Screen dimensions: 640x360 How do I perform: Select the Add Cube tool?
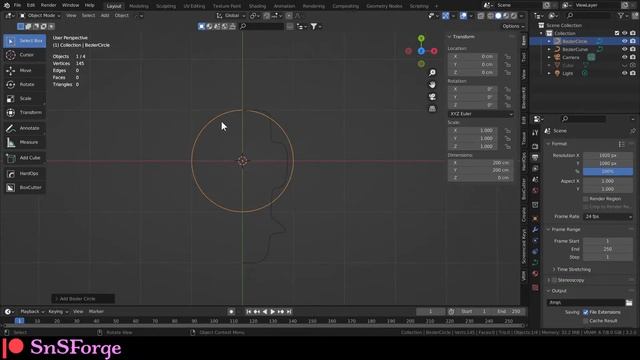point(24,158)
